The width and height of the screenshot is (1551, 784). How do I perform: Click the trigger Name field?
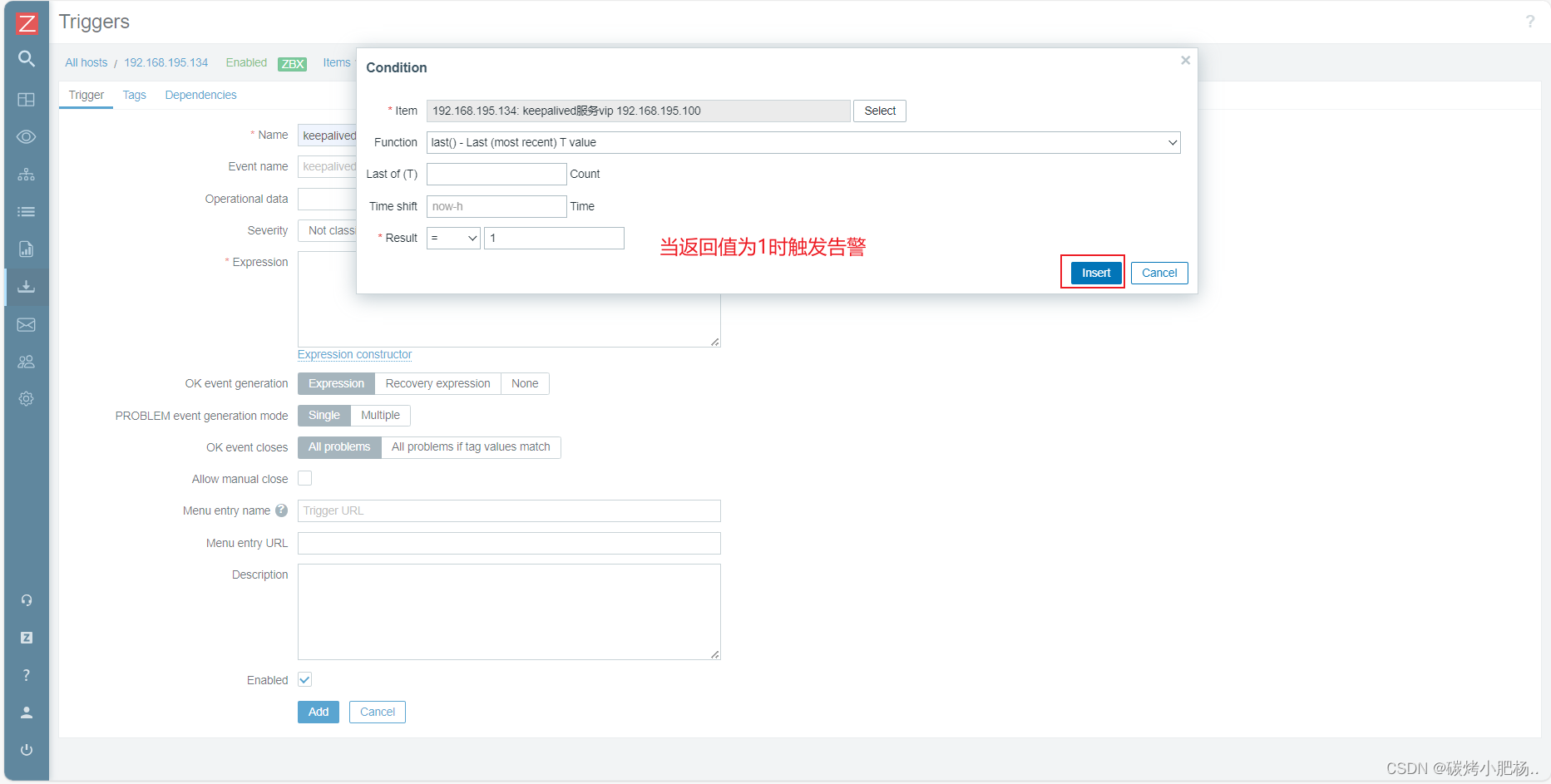click(327, 136)
